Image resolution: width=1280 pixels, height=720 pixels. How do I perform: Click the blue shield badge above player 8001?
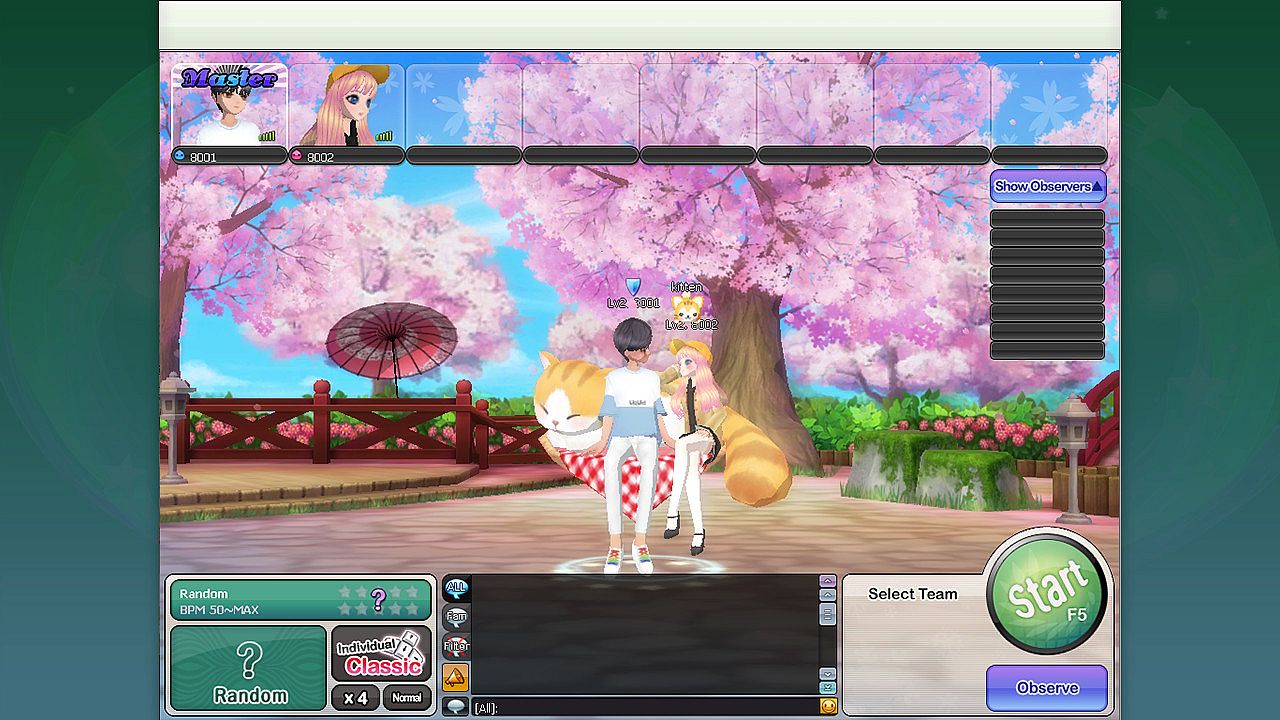[632, 287]
